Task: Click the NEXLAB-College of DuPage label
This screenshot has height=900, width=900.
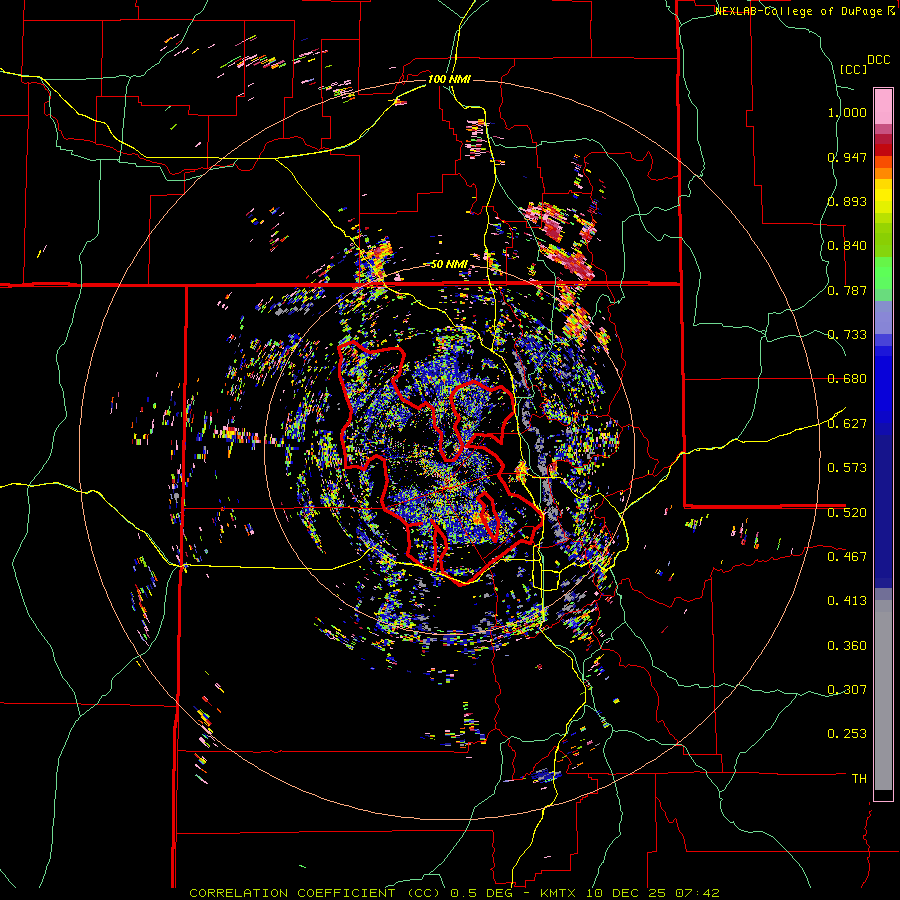Action: coord(799,11)
